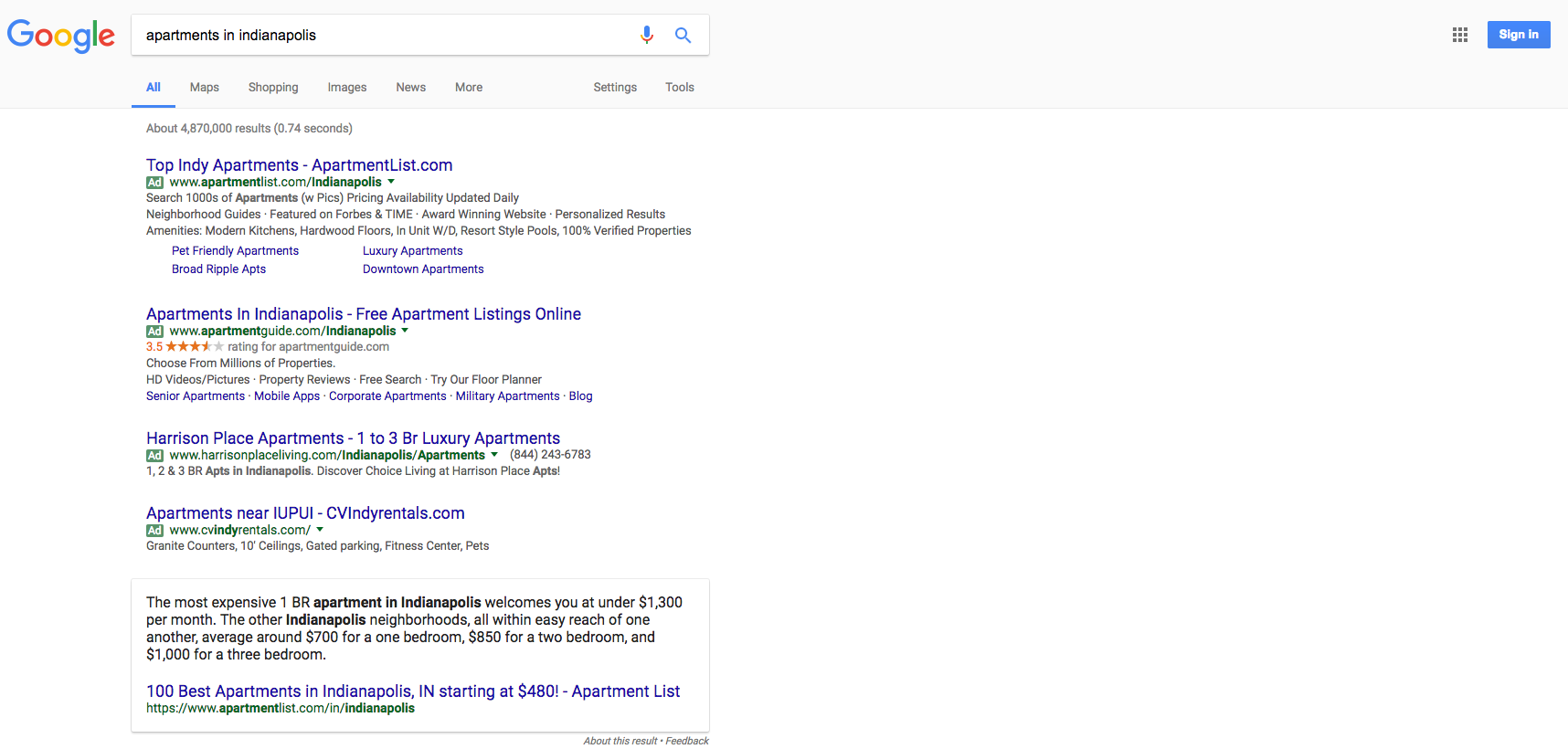Click the Ad badge beside apartmentlist.com URL
This screenshot has width=1568, height=749.
click(x=155, y=183)
